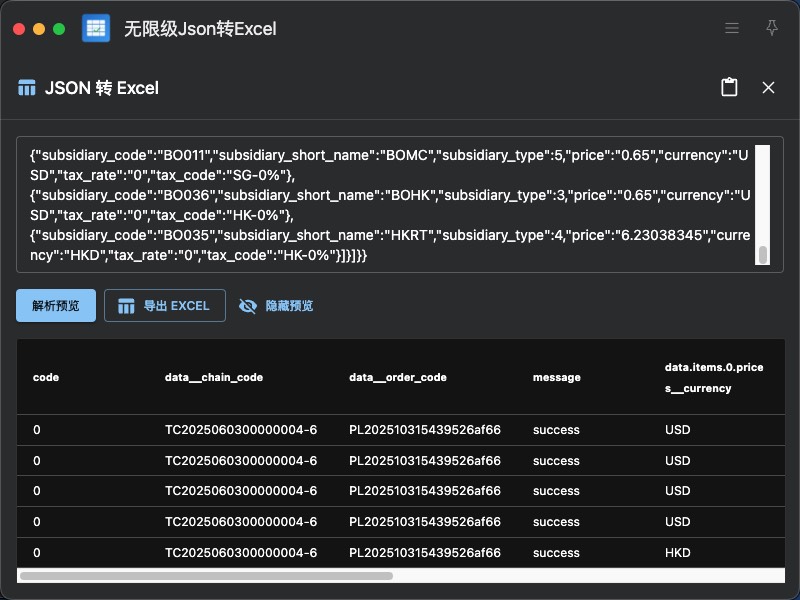800x600 pixels.
Task: Click the preview table horizontal scrollbar
Action: [206, 576]
